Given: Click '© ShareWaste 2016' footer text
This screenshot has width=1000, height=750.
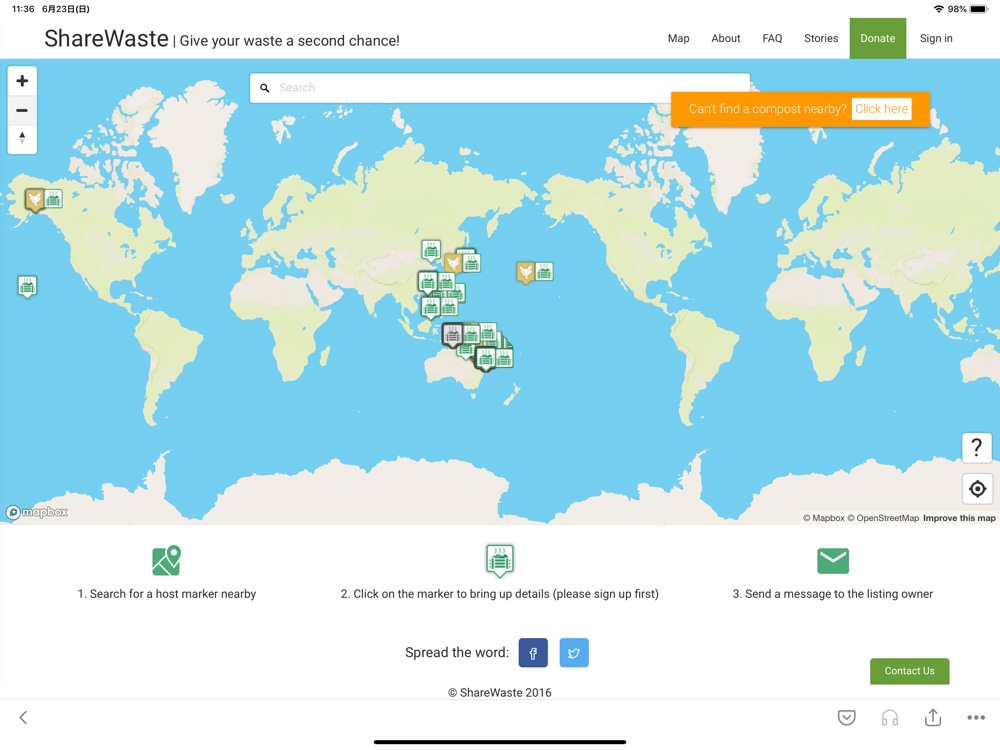Looking at the screenshot, I should tap(500, 693).
